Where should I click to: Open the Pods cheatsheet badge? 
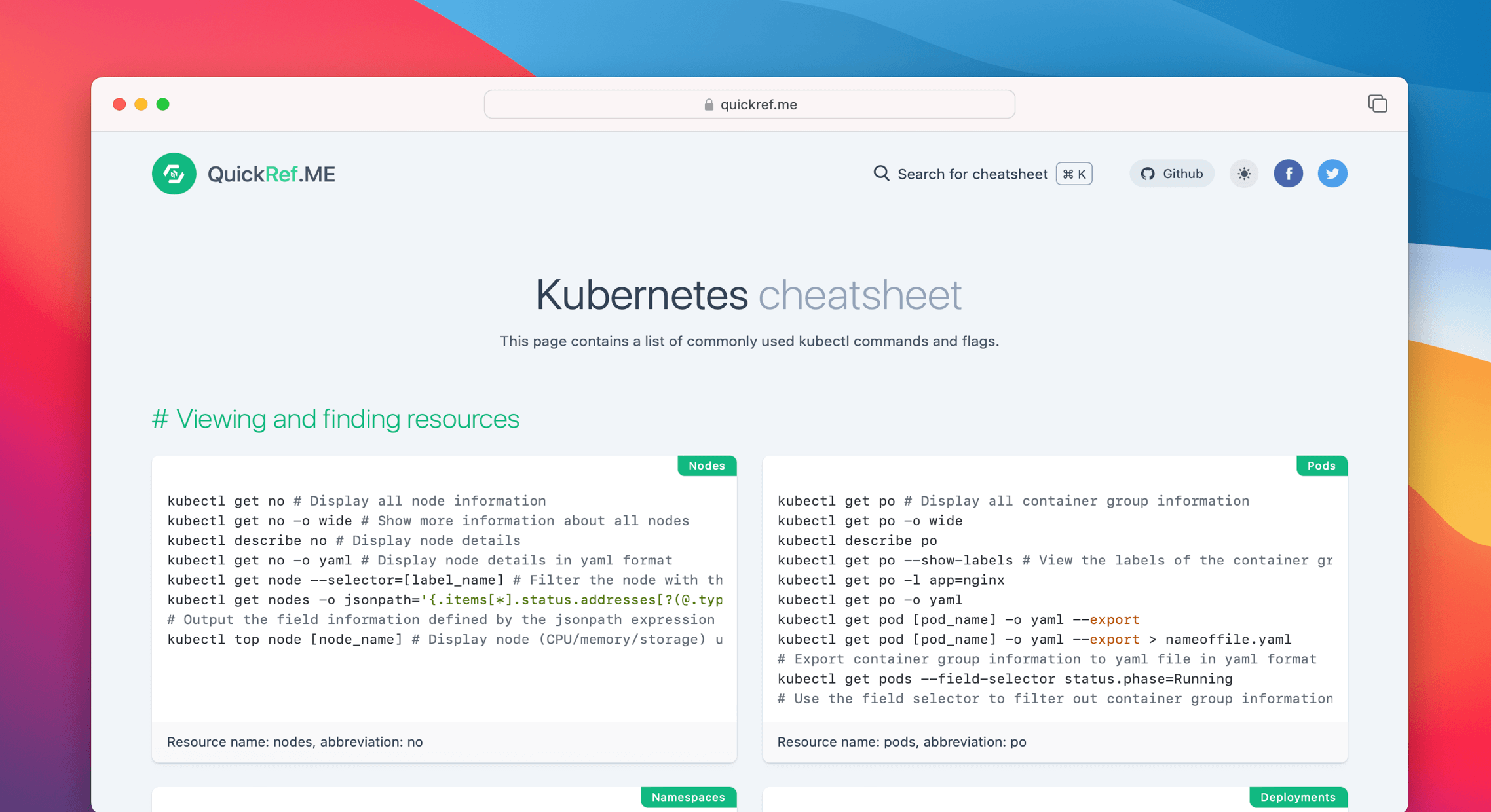point(1321,466)
